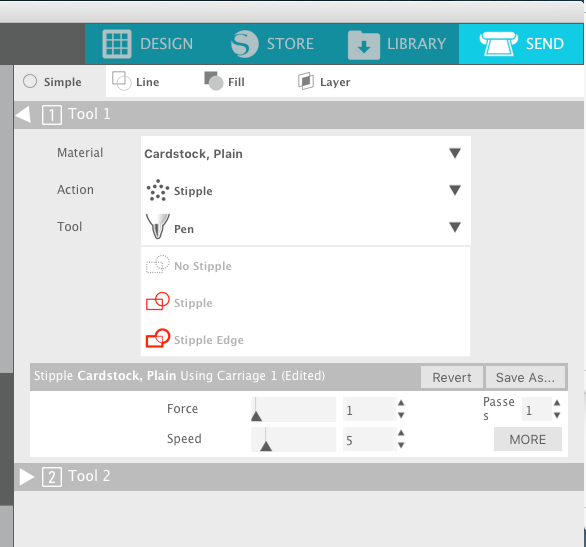This screenshot has height=547, width=586.
Task: Increase Passes with the up arrow
Action: [x=557, y=403]
